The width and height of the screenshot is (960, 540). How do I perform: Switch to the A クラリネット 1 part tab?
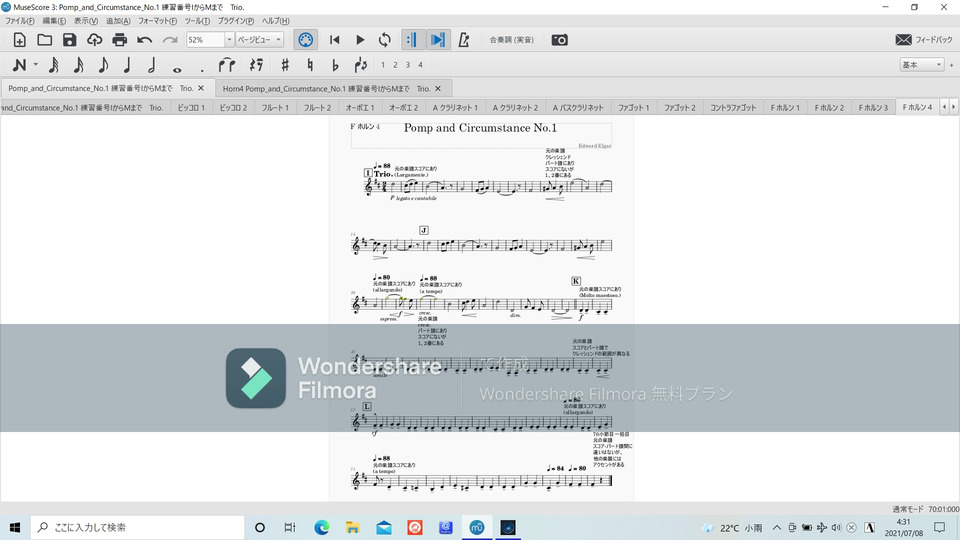pyautogui.click(x=455, y=108)
